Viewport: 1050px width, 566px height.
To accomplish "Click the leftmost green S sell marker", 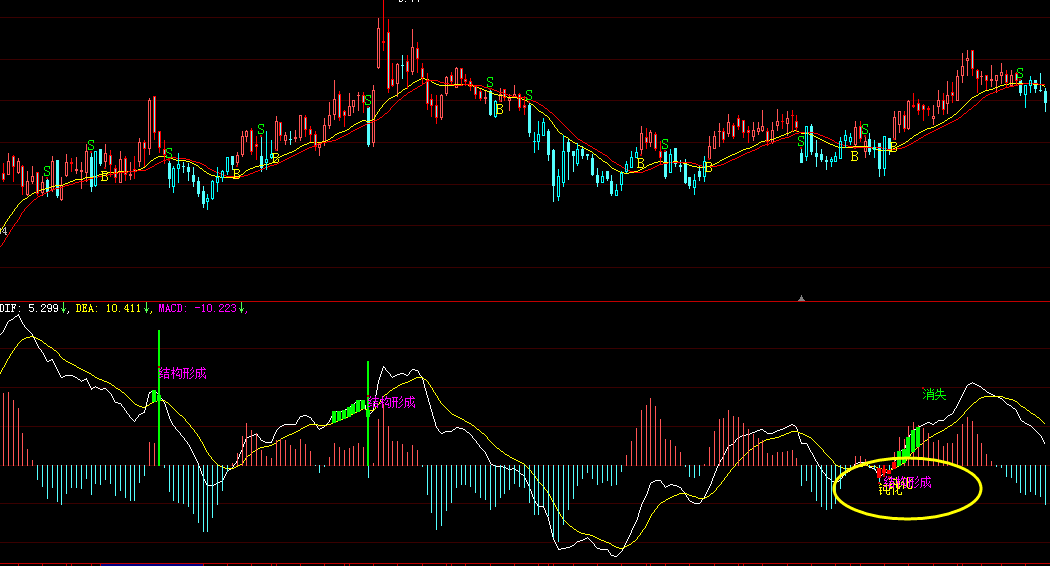I will coord(47,171).
